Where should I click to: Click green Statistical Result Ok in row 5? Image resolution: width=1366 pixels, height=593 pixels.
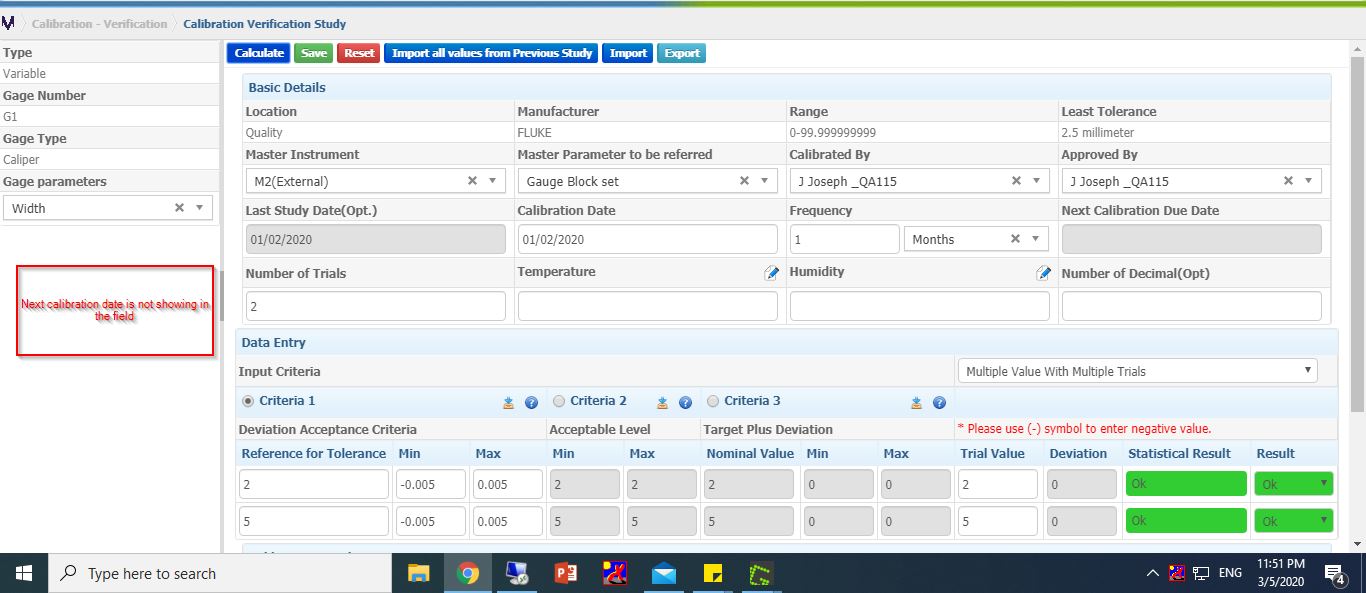pyautogui.click(x=1186, y=521)
